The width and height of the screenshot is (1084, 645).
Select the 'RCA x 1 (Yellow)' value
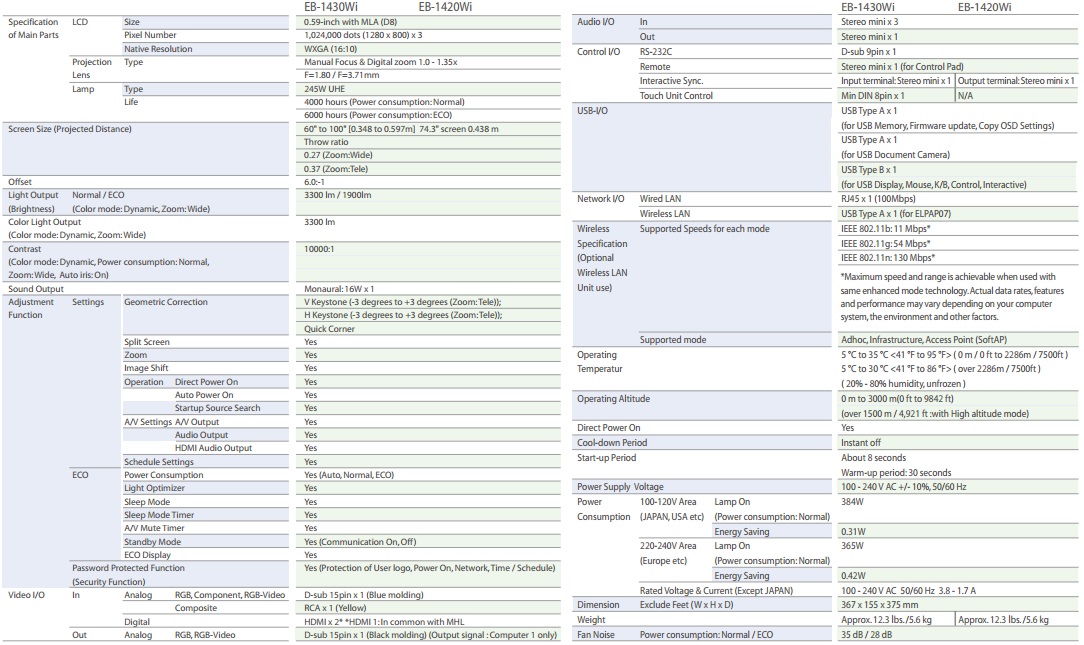coord(335,609)
